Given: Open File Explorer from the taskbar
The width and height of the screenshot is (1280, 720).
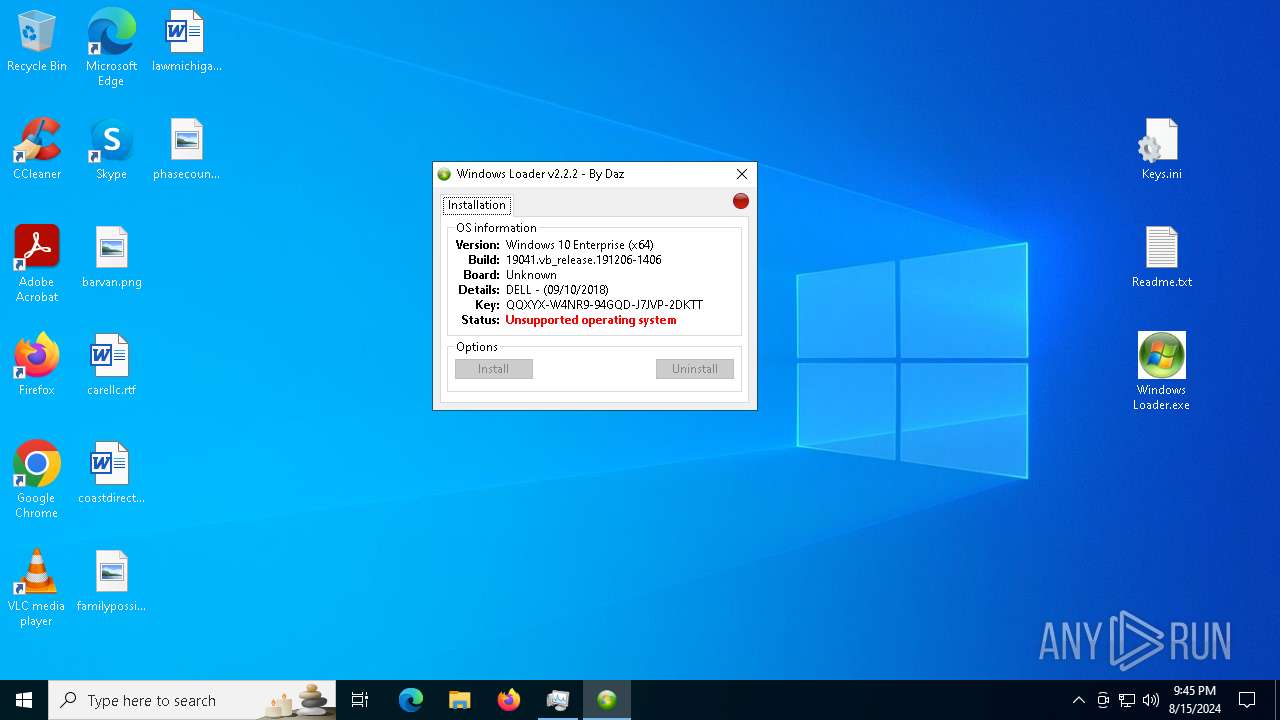Looking at the screenshot, I should tap(460, 700).
